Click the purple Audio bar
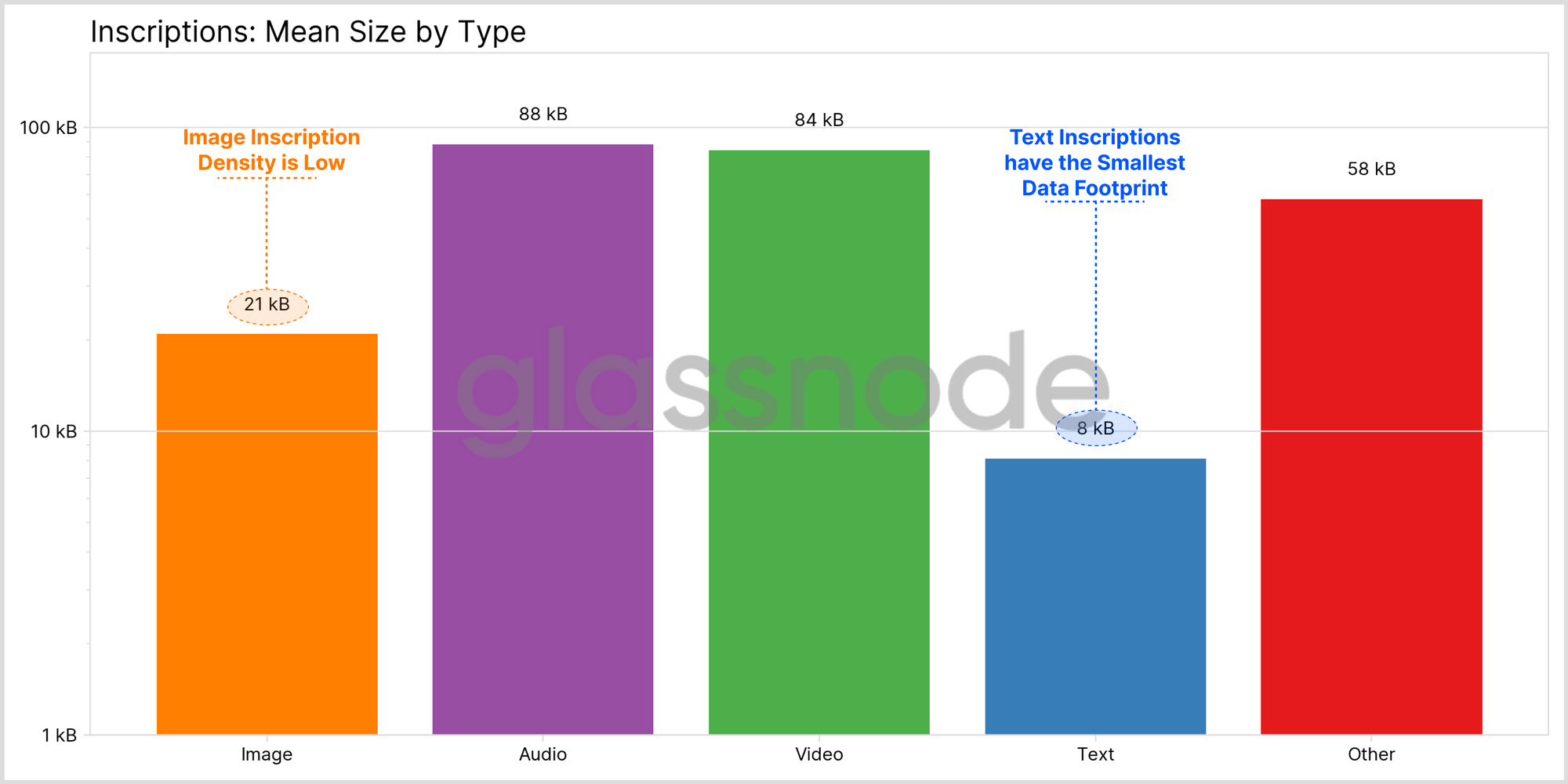 pos(543,439)
